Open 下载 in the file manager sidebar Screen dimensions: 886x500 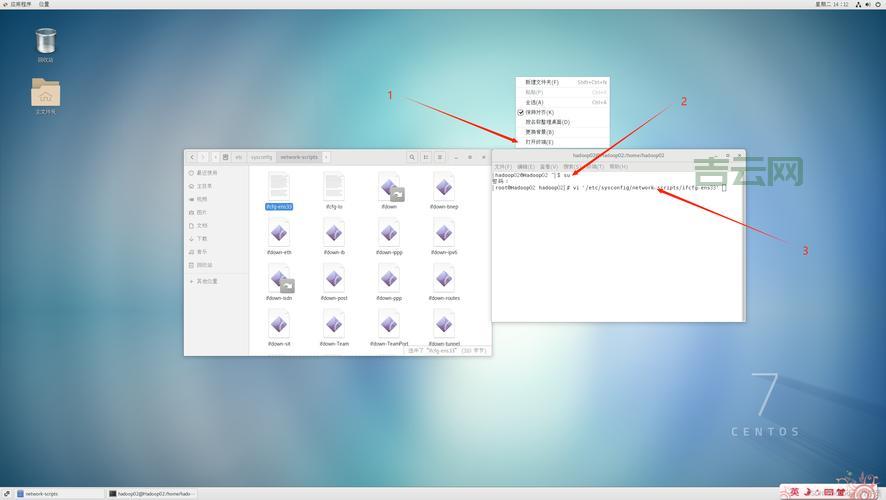[x=202, y=239]
